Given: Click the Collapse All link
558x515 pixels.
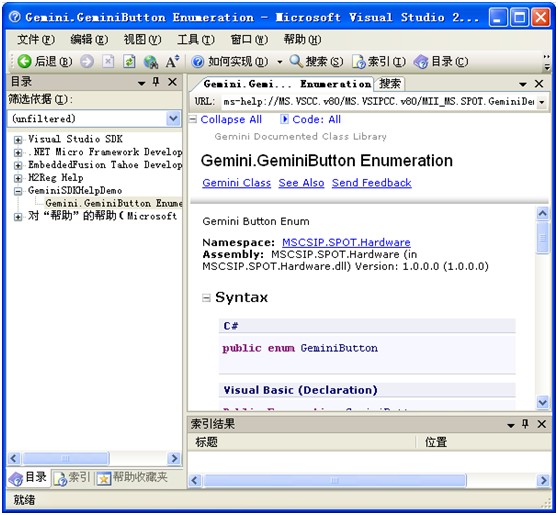Looking at the screenshot, I should [231, 120].
